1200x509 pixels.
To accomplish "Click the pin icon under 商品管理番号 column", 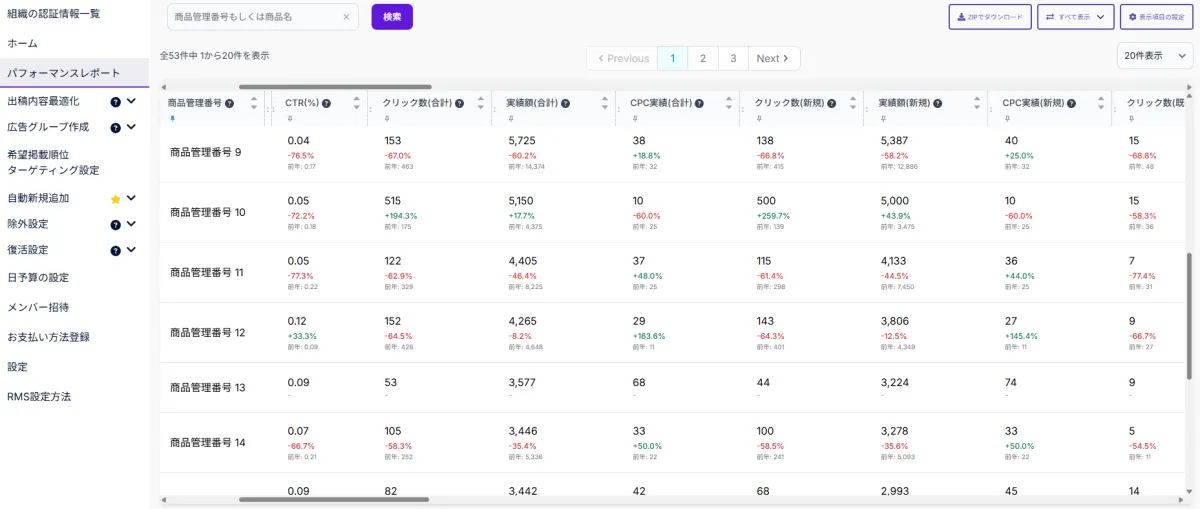I will click(171, 118).
